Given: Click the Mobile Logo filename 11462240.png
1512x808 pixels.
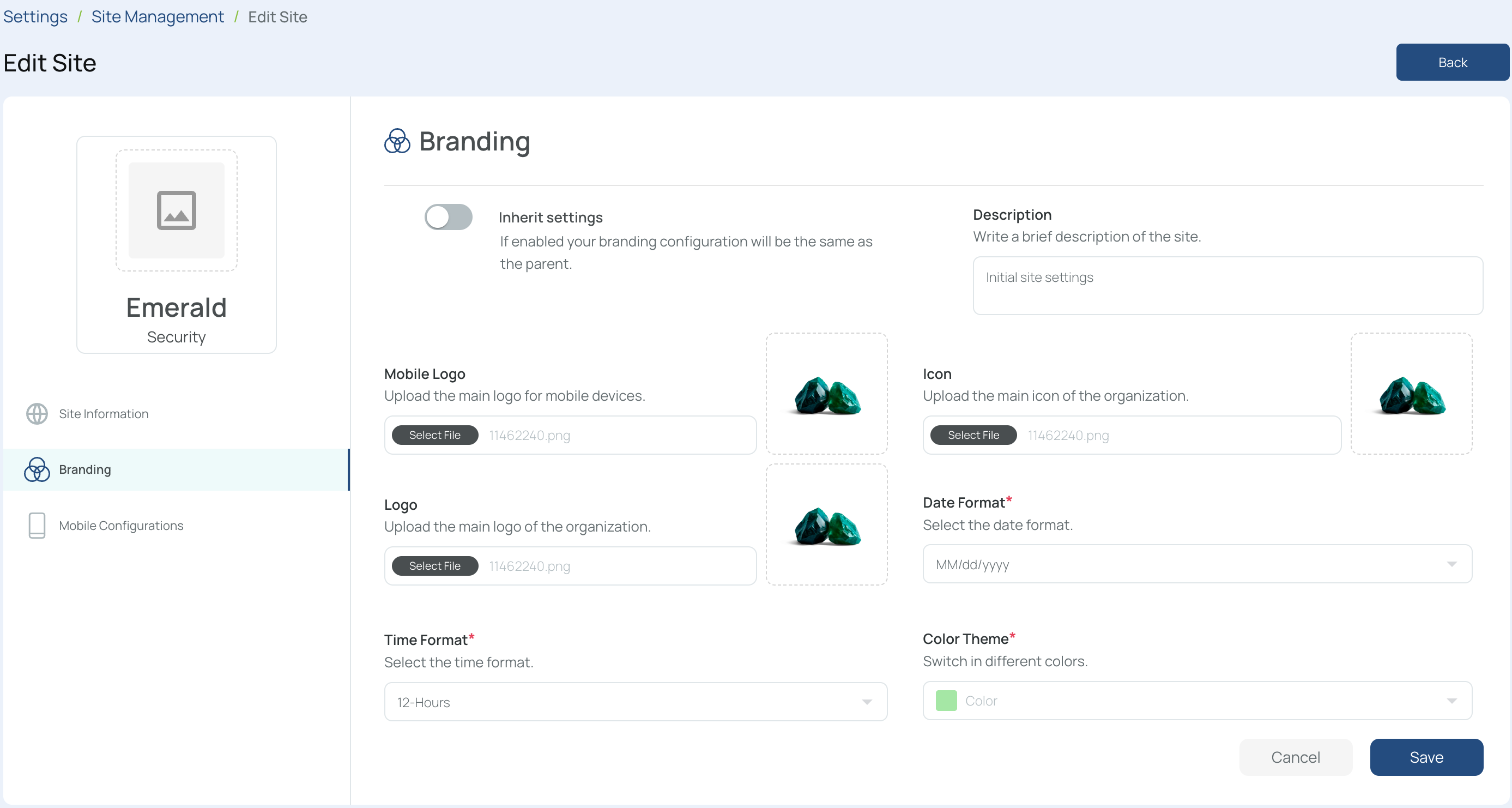Looking at the screenshot, I should coord(529,435).
